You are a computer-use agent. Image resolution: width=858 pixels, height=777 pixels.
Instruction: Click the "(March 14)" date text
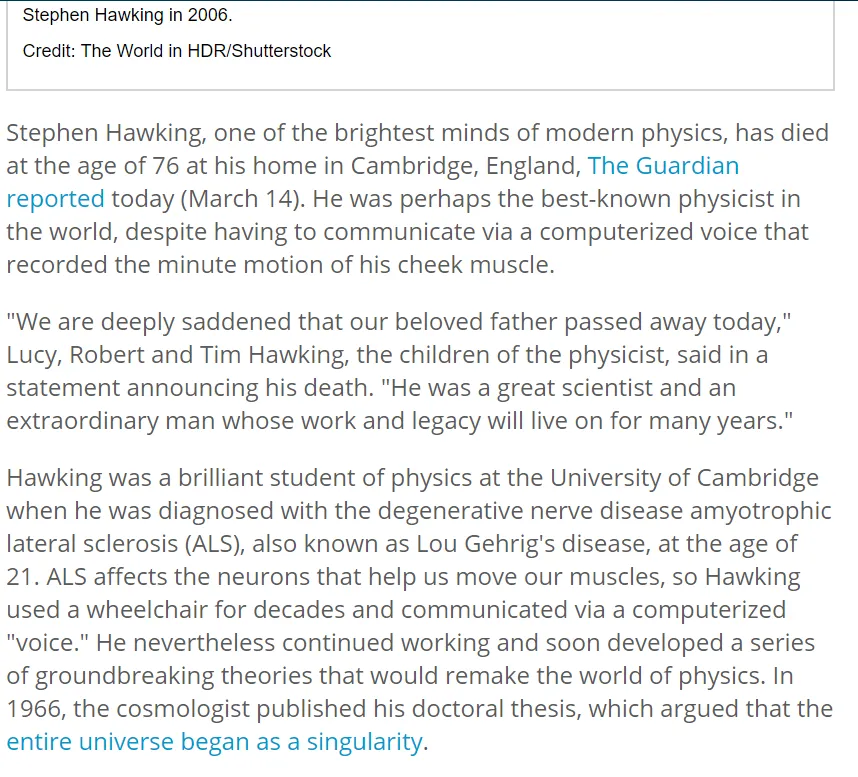click(x=243, y=199)
